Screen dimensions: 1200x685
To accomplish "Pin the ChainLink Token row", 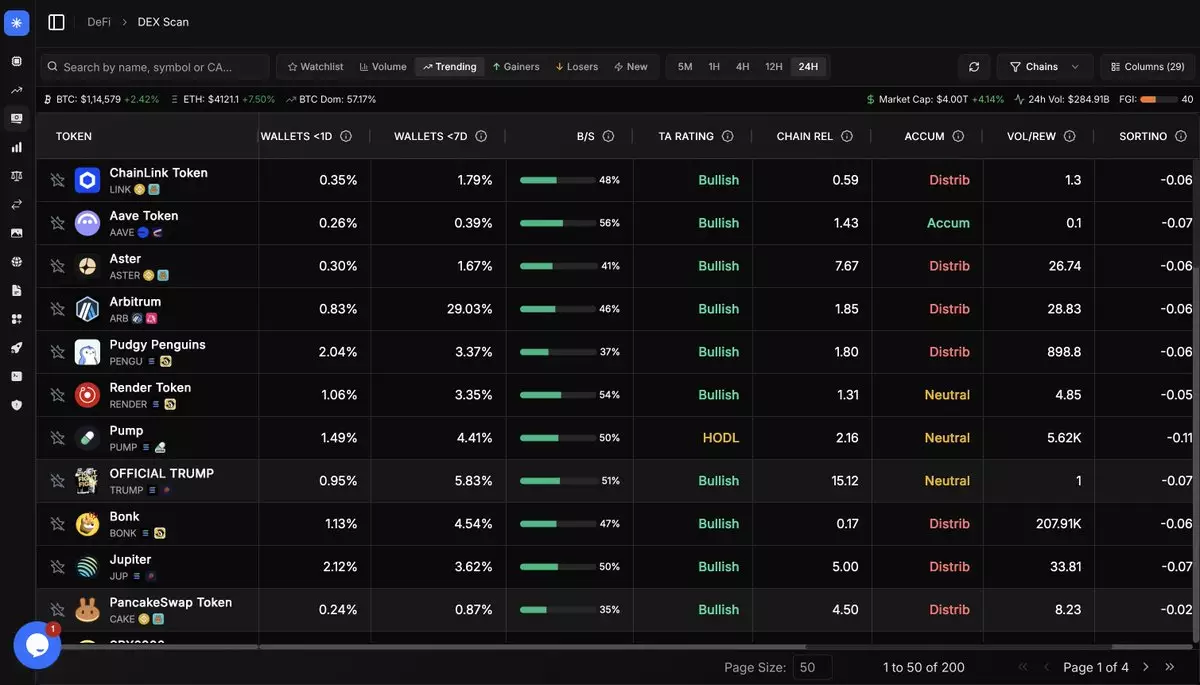I will pyautogui.click(x=57, y=180).
